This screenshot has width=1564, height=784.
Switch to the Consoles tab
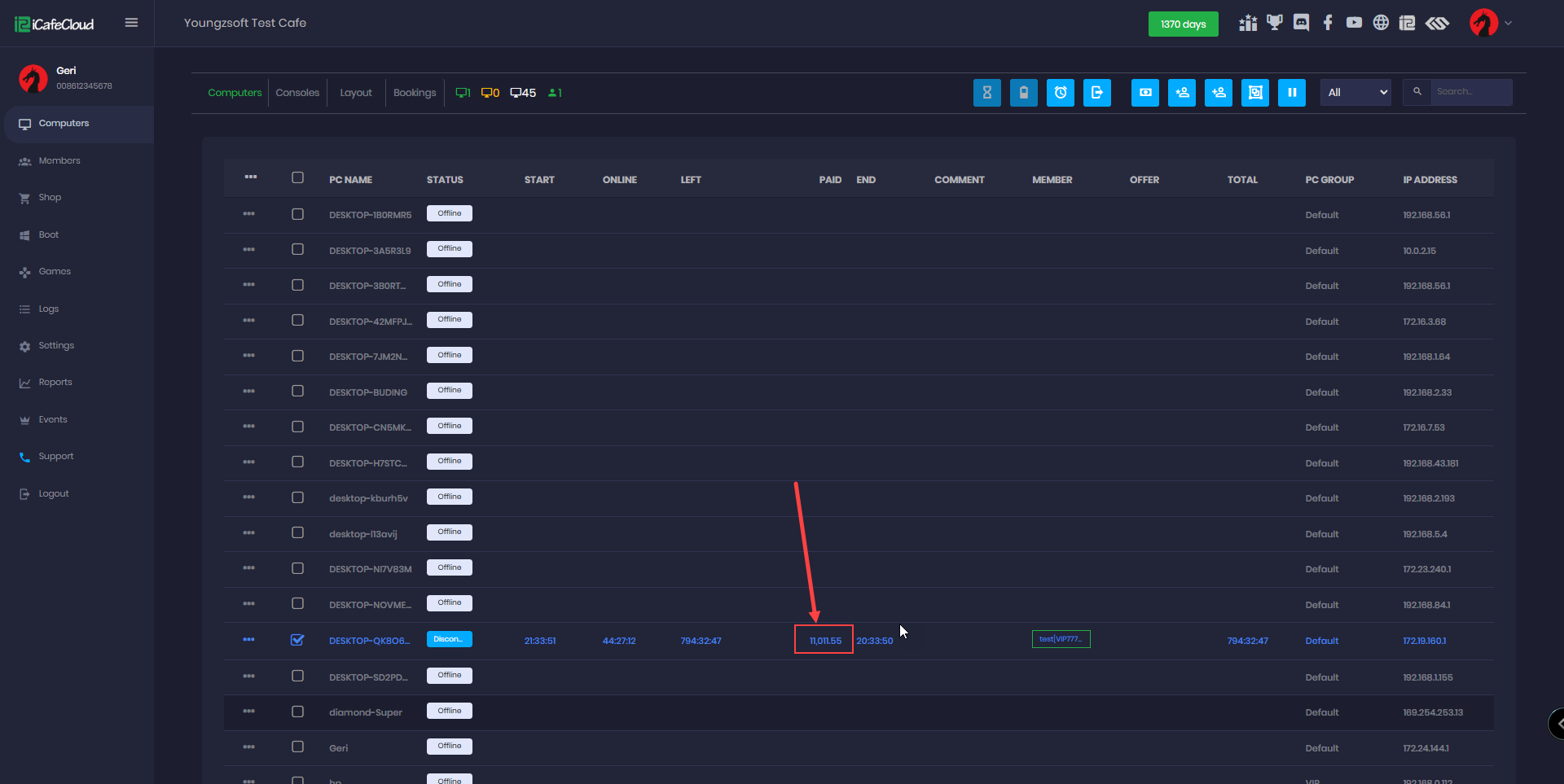coord(297,93)
